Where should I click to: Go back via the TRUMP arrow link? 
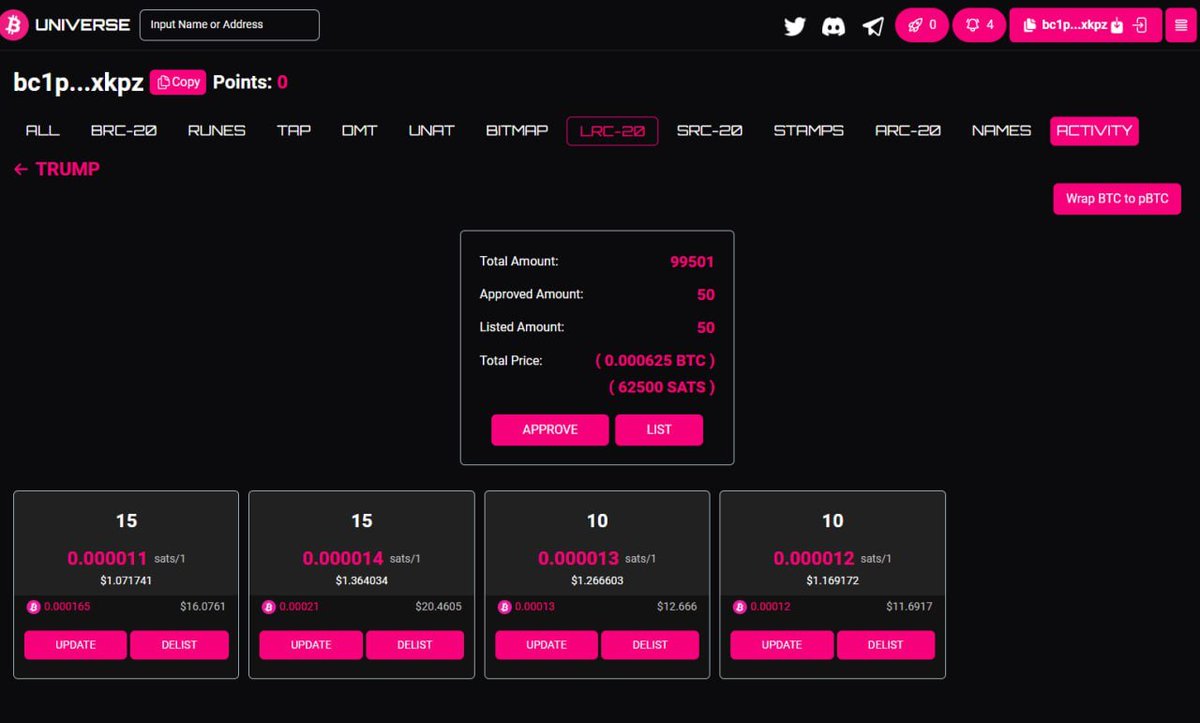click(57, 169)
